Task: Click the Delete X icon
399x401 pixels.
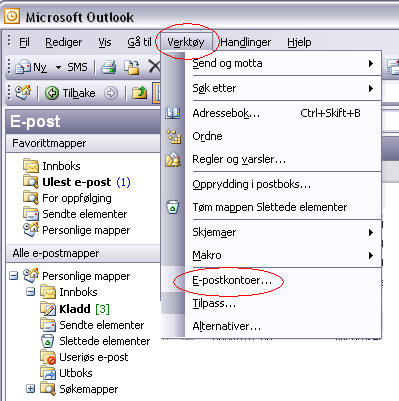Action: pyautogui.click(x=154, y=67)
